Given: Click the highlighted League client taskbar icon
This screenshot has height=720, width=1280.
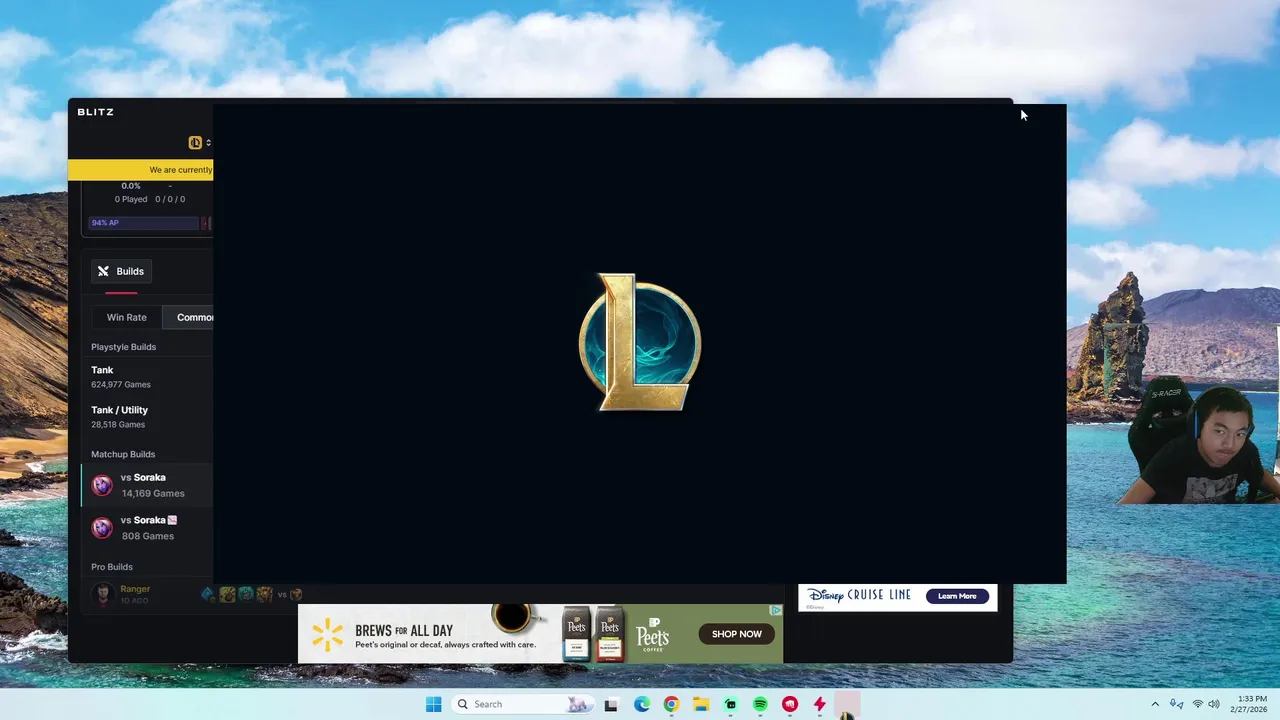Looking at the screenshot, I should (x=848, y=704).
